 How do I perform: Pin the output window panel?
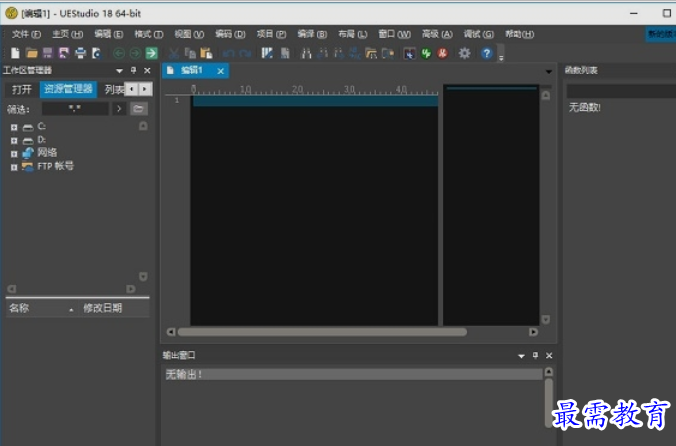535,356
